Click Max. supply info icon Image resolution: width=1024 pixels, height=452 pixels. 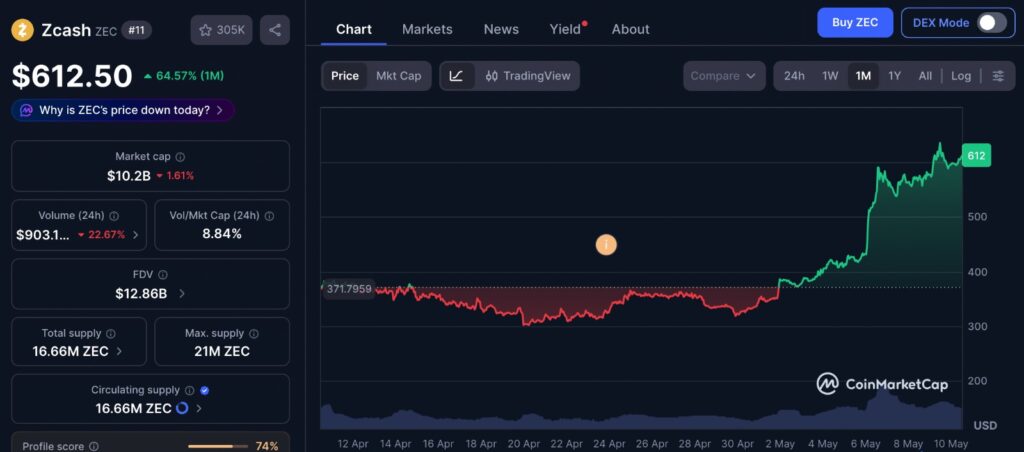pyautogui.click(x=254, y=334)
